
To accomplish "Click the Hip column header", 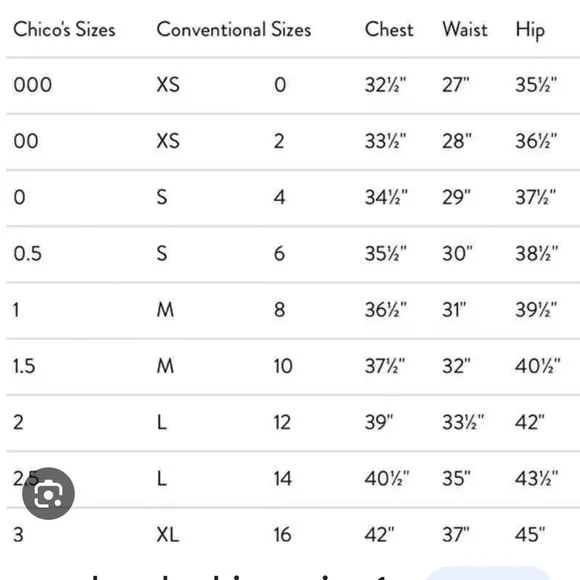I will click(530, 30).
